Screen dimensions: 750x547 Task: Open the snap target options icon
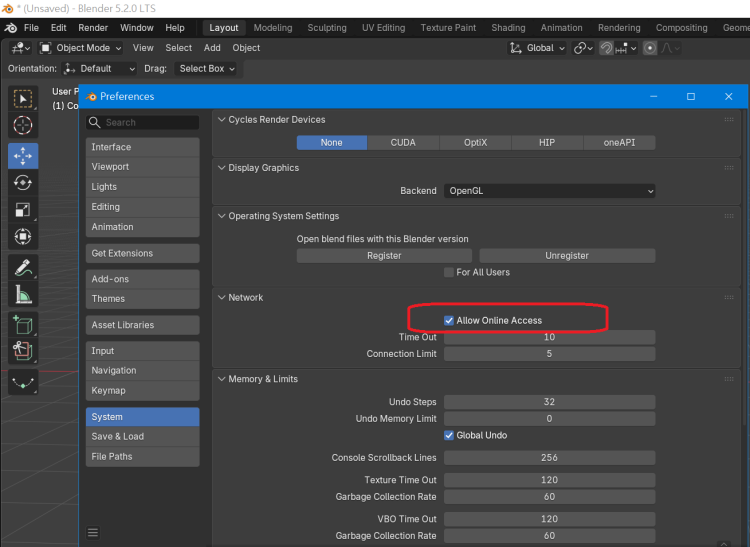tap(626, 48)
